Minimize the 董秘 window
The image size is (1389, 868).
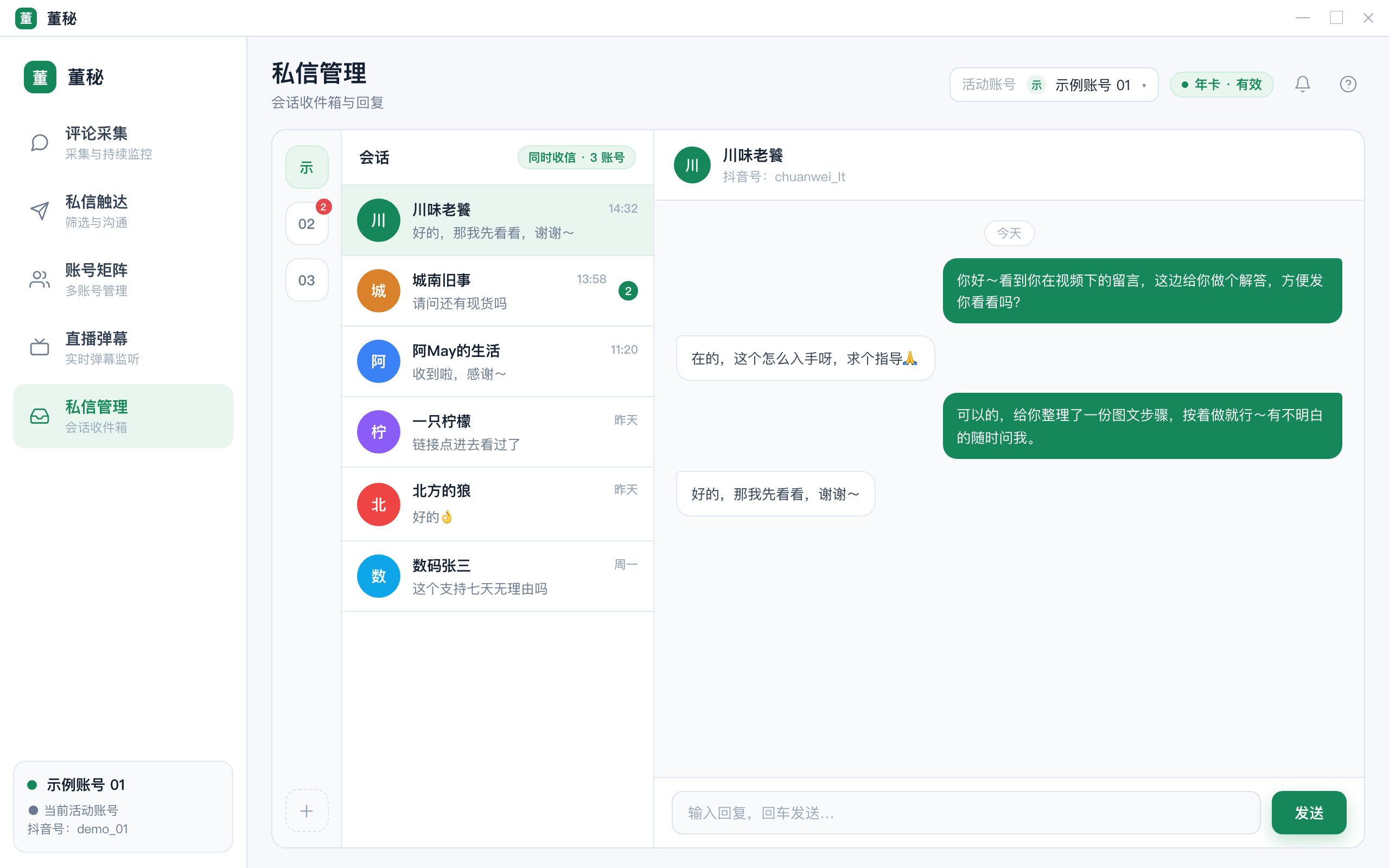(x=1302, y=18)
